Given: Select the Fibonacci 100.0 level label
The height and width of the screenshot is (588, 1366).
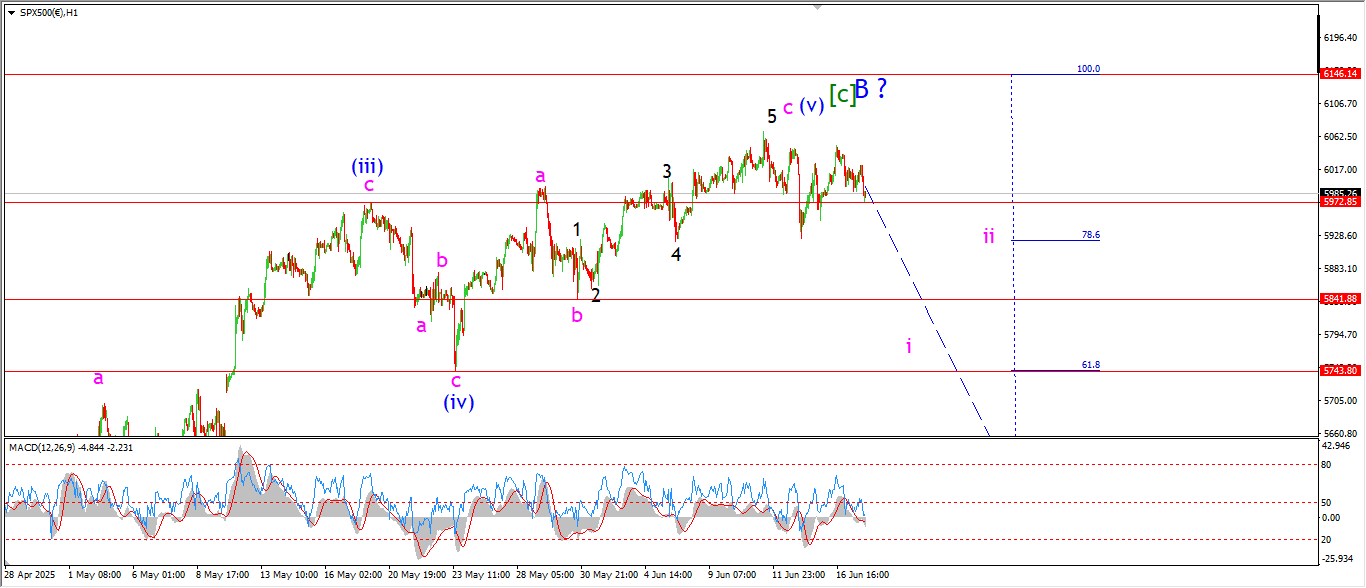Looking at the screenshot, I should tap(1088, 69).
